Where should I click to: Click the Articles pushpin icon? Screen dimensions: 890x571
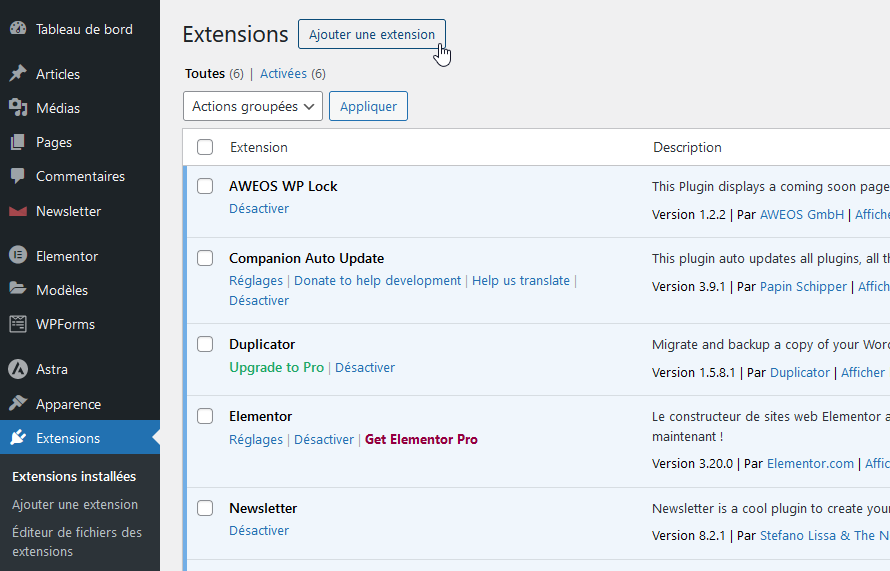(x=18, y=73)
